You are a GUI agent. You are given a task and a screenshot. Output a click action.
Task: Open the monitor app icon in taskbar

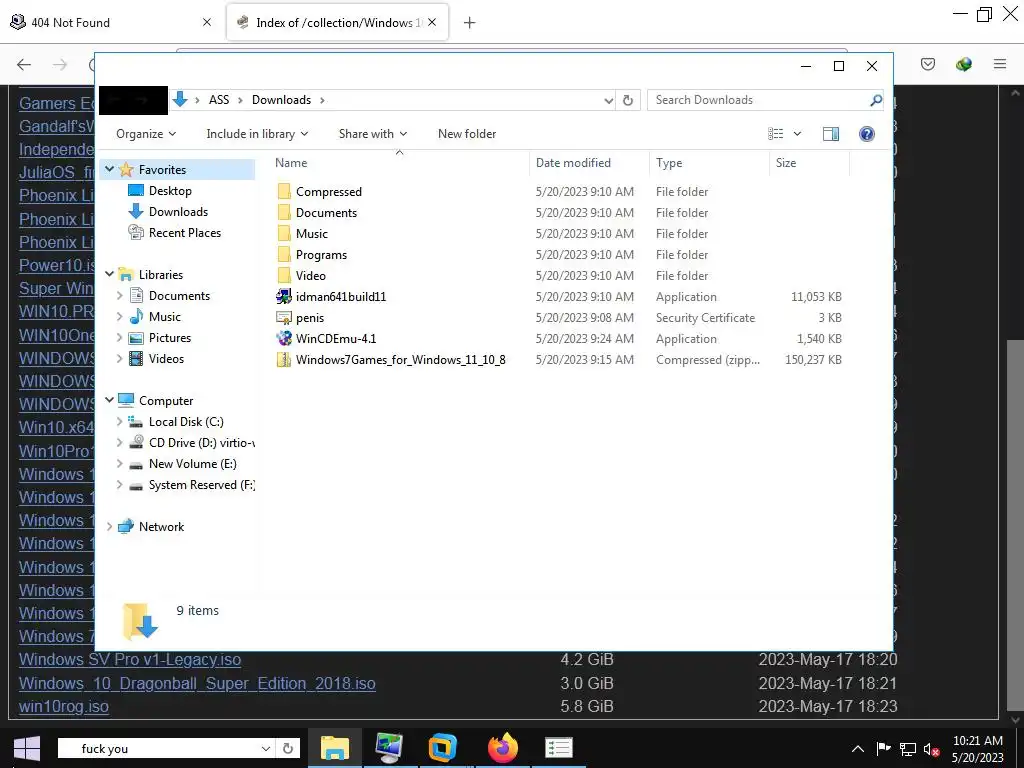point(389,748)
